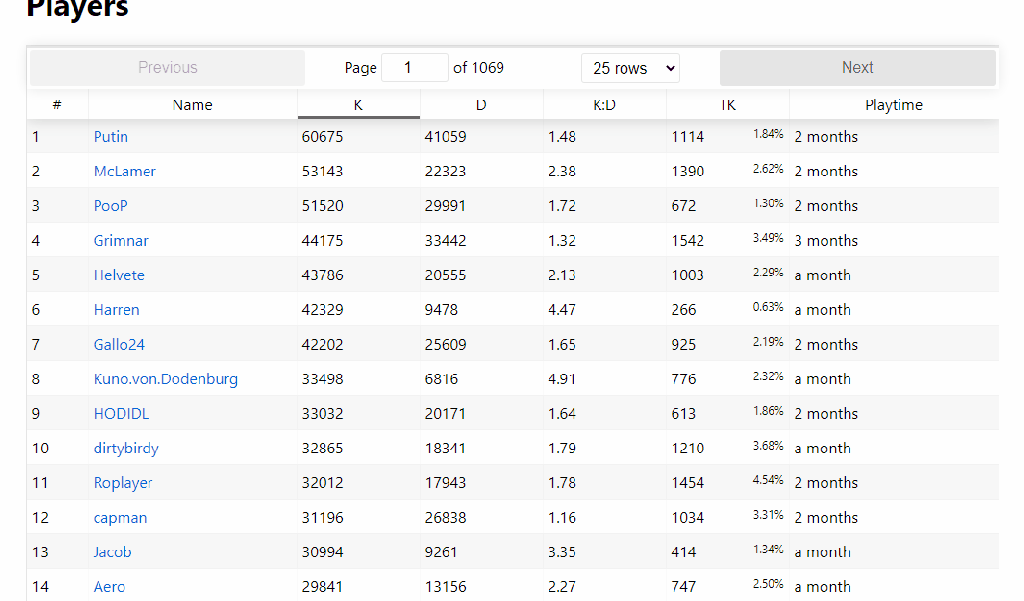Screen dimensions: 1024x601
Task: Sort table by K column header
Action: pyautogui.click(x=358, y=105)
